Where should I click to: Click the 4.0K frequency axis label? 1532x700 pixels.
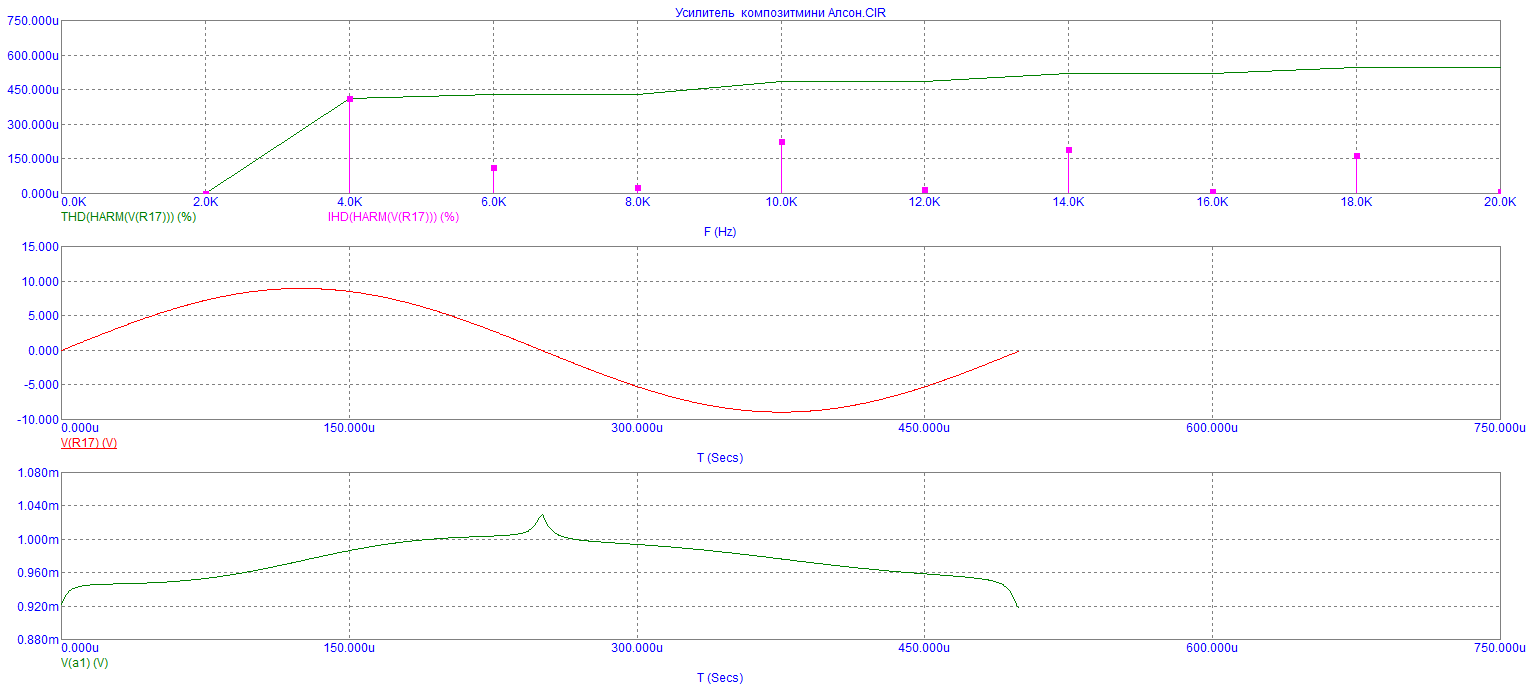click(x=349, y=201)
